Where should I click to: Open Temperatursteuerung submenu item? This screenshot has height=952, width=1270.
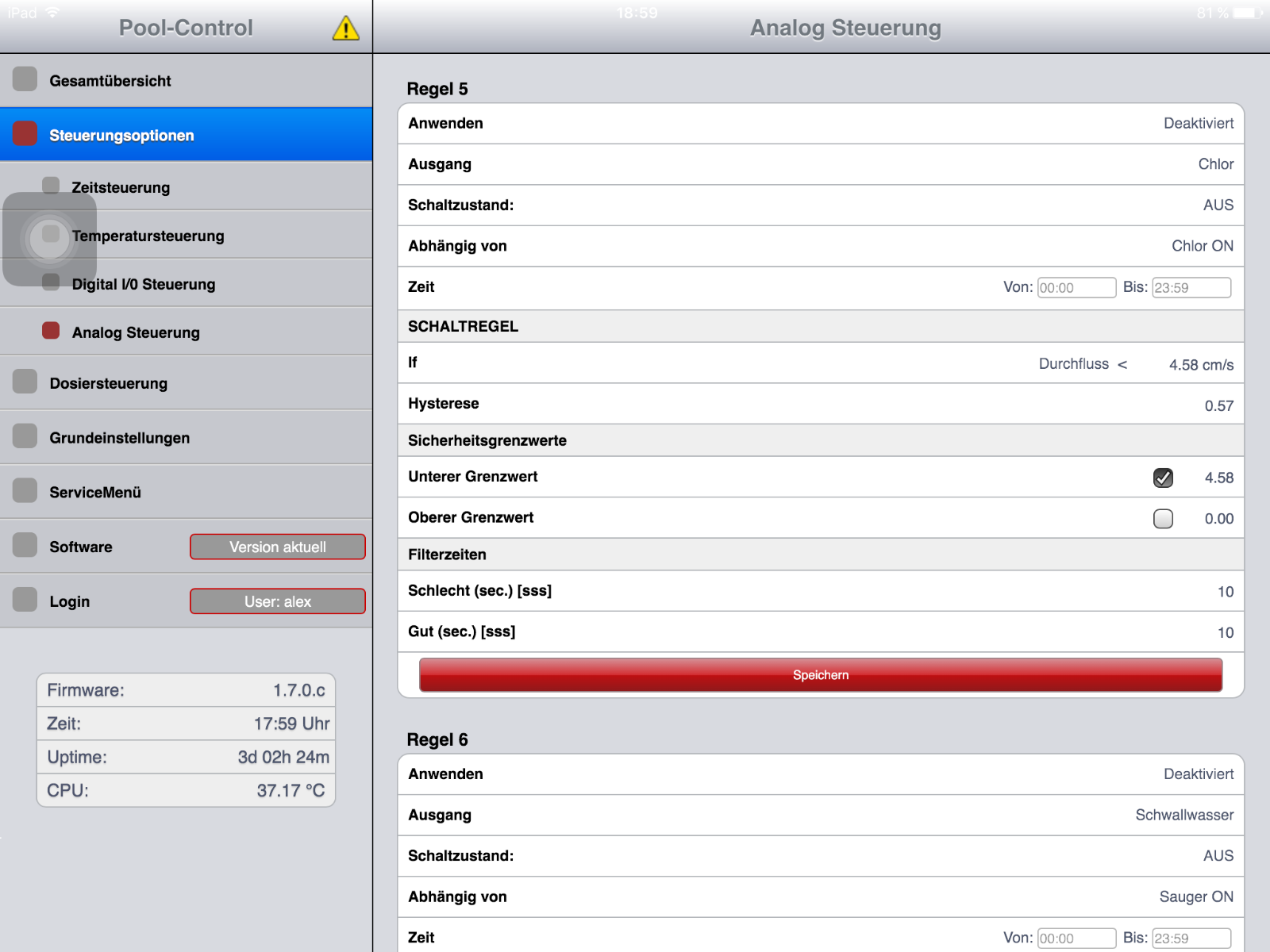point(186,235)
